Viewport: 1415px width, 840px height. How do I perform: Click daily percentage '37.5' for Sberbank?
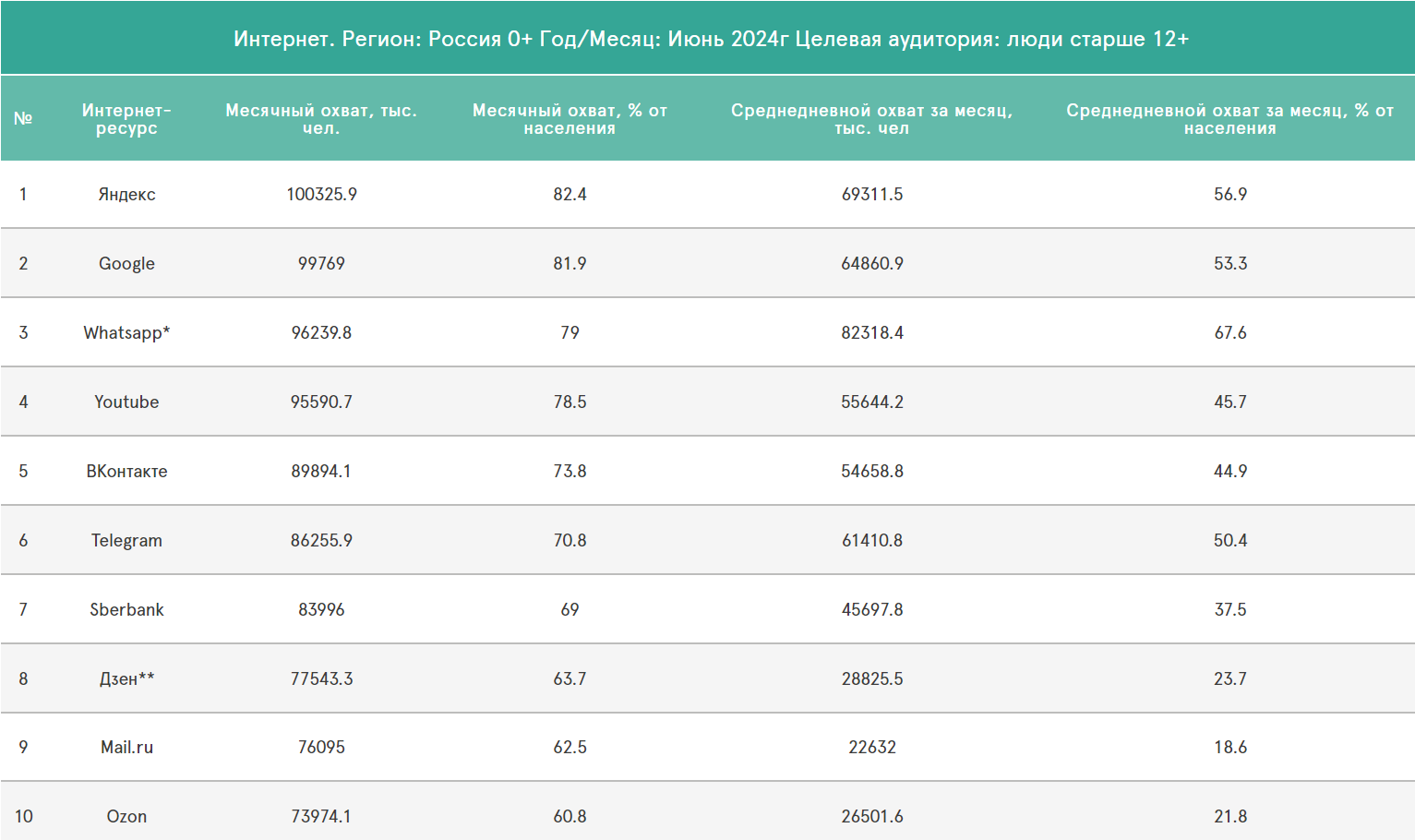point(1230,609)
